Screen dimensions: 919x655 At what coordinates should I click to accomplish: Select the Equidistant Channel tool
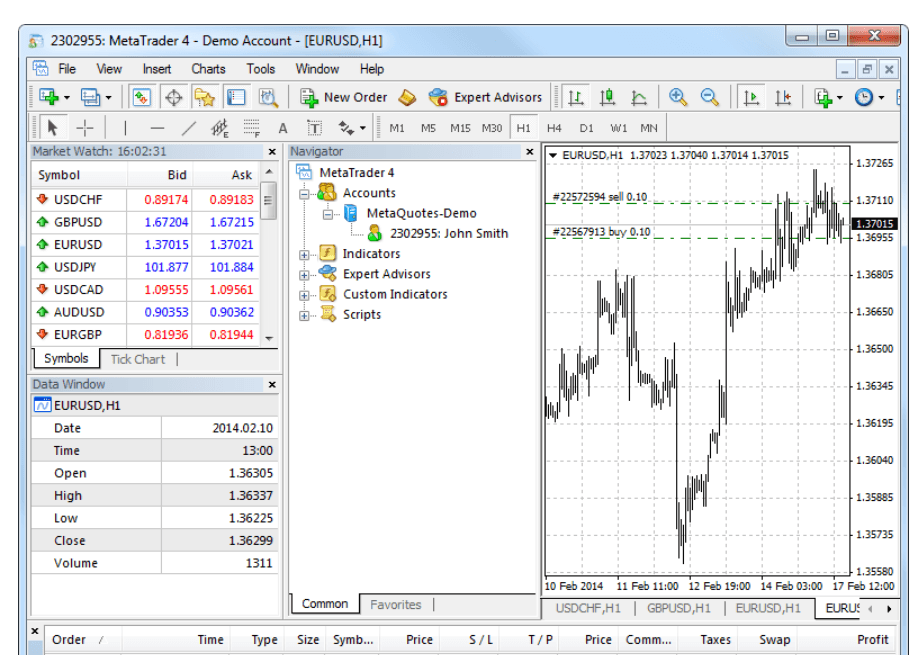pyautogui.click(x=220, y=128)
